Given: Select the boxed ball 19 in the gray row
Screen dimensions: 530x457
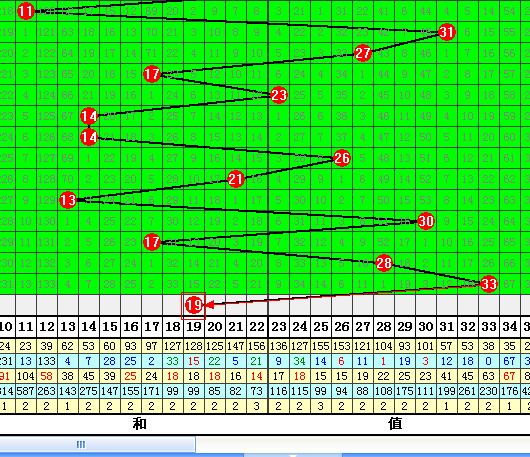Looking at the screenshot, I should click(194, 306).
